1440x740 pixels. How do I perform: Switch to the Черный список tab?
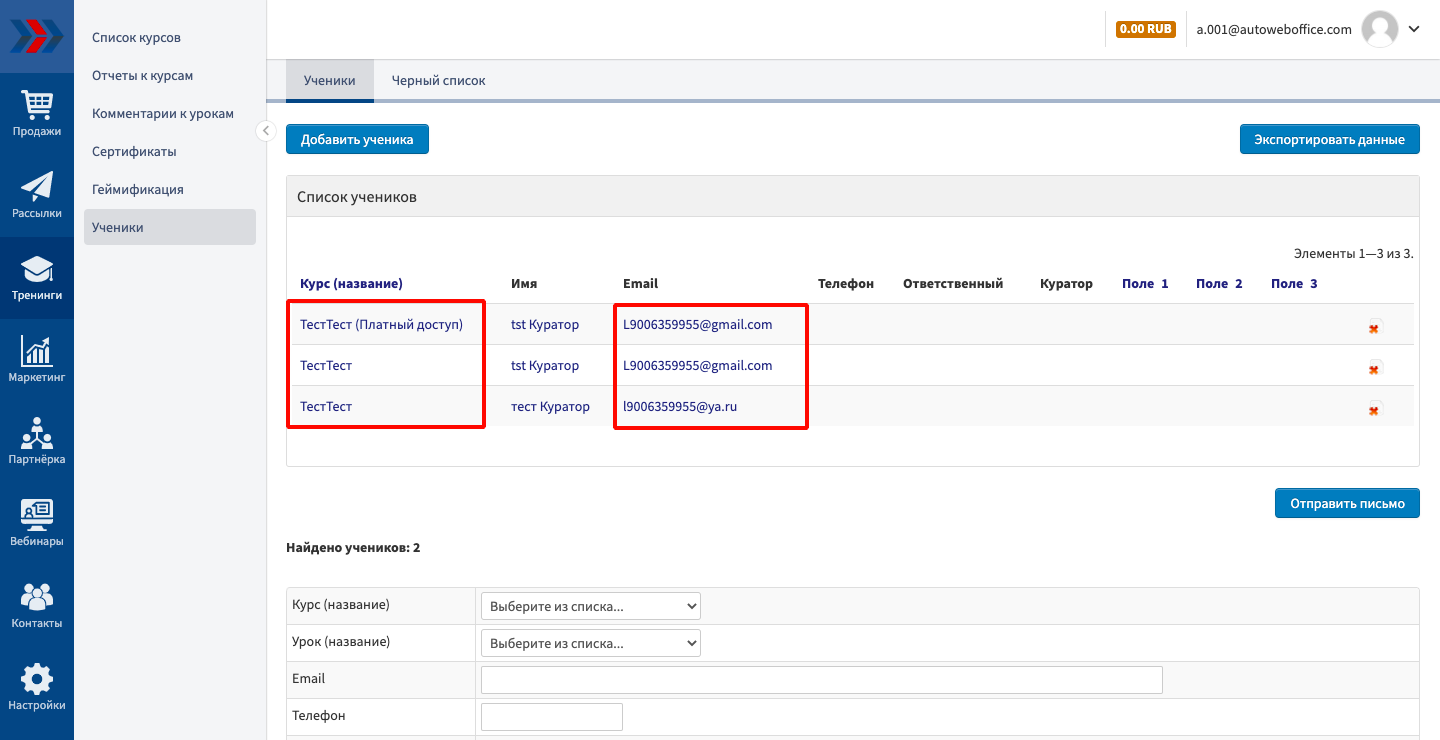point(438,81)
